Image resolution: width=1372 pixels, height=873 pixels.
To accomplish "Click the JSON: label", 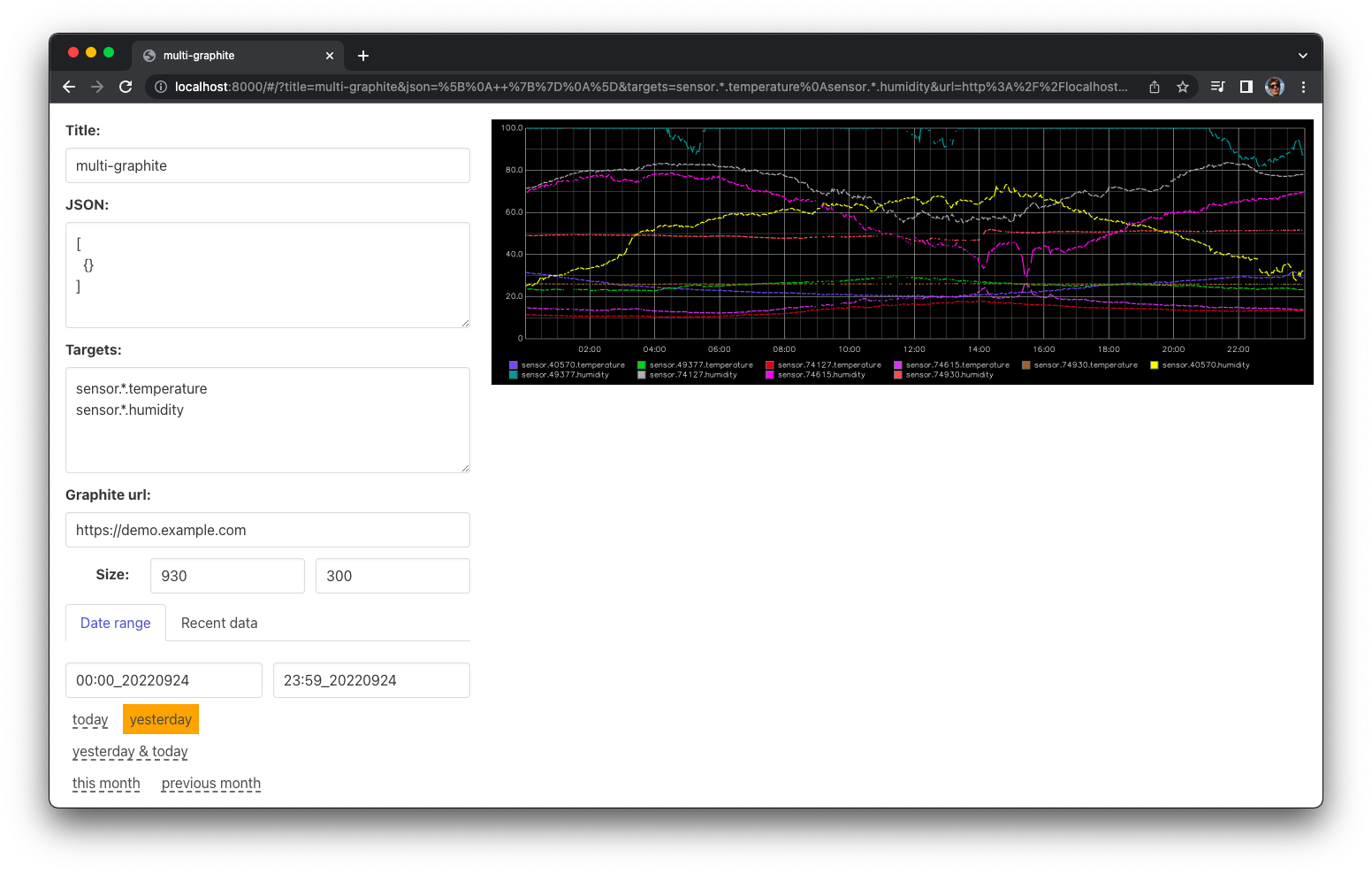I will tap(88, 204).
